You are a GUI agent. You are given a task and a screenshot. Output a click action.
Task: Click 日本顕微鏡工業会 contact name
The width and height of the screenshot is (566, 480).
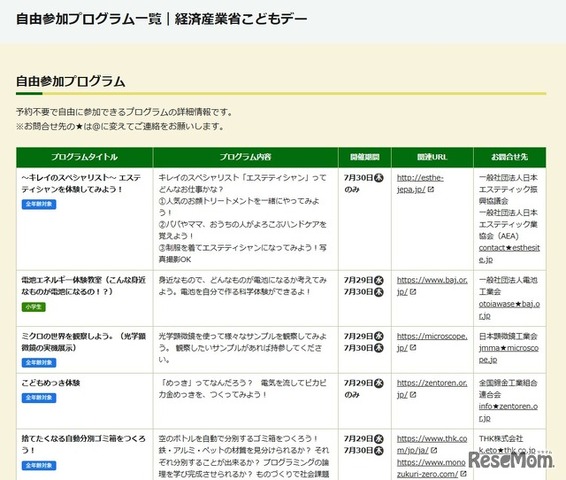pos(508,336)
